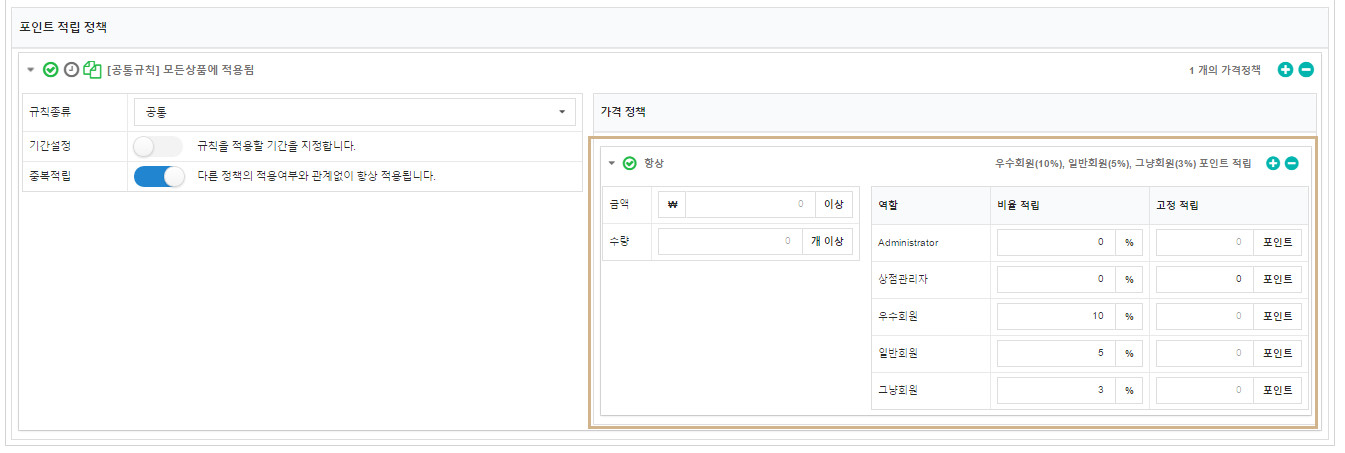
Task: Click the clock icon beside 공통규칙
Action: tap(71, 70)
